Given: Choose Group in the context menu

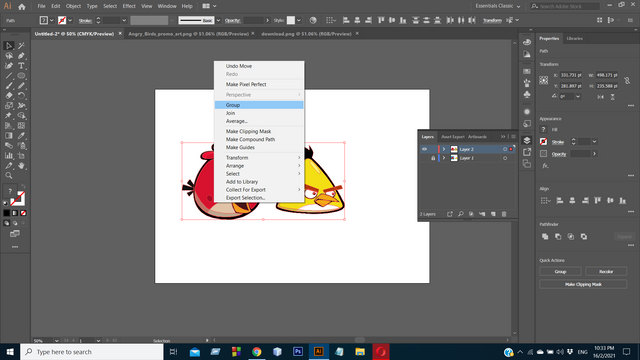Looking at the screenshot, I should [259, 105].
